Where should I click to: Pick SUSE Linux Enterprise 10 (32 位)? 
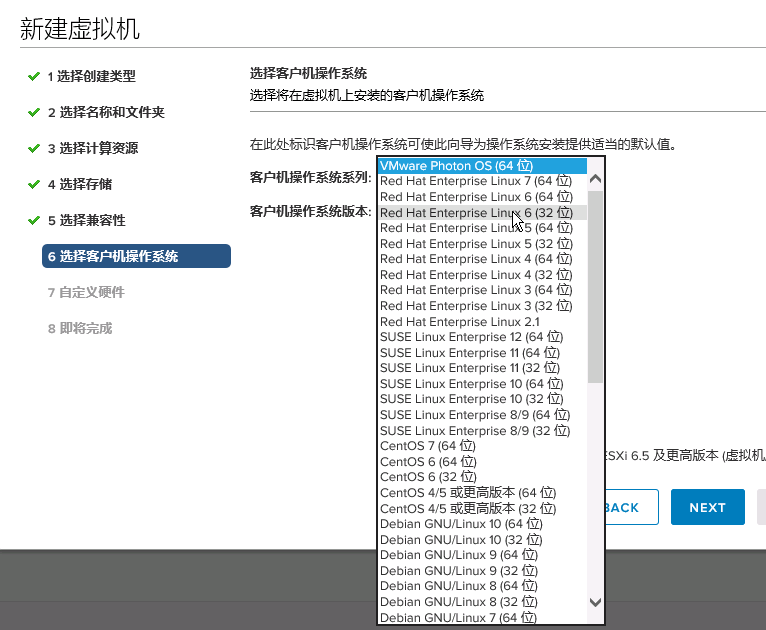pos(483,399)
